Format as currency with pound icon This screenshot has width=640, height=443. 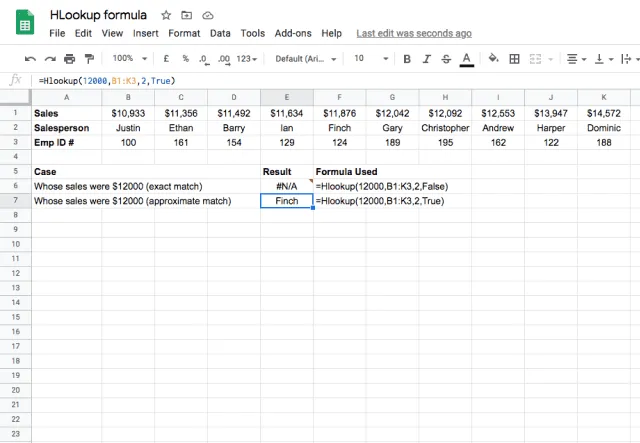[166, 59]
